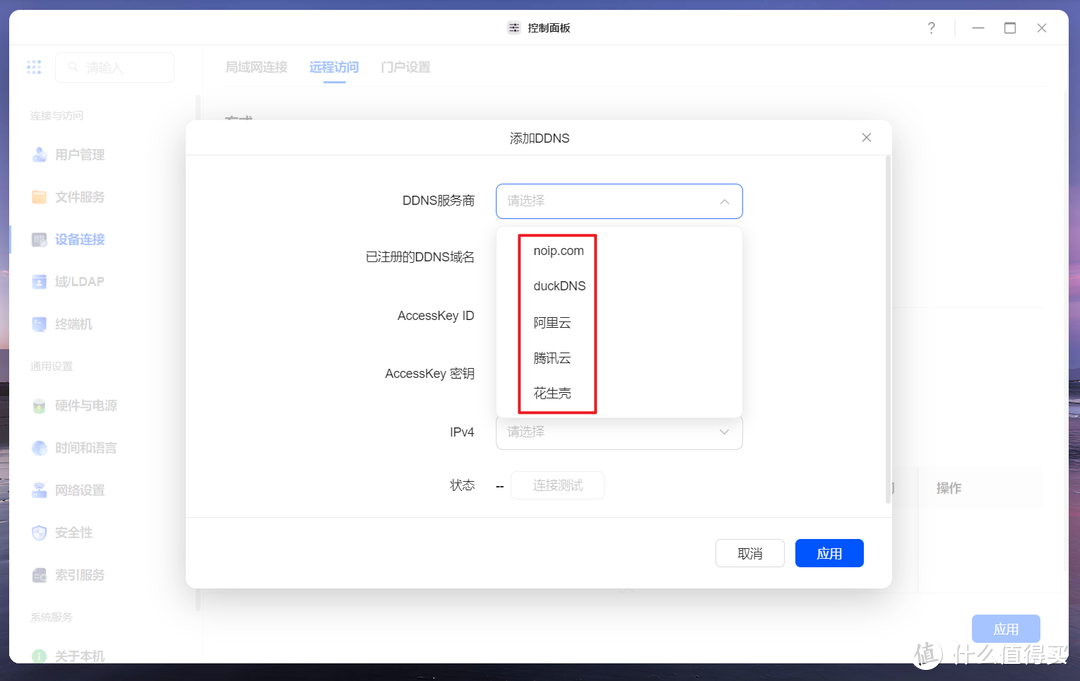1080x681 pixels.
Task: Click the DDNS服务商 field label
Action: 438,201
